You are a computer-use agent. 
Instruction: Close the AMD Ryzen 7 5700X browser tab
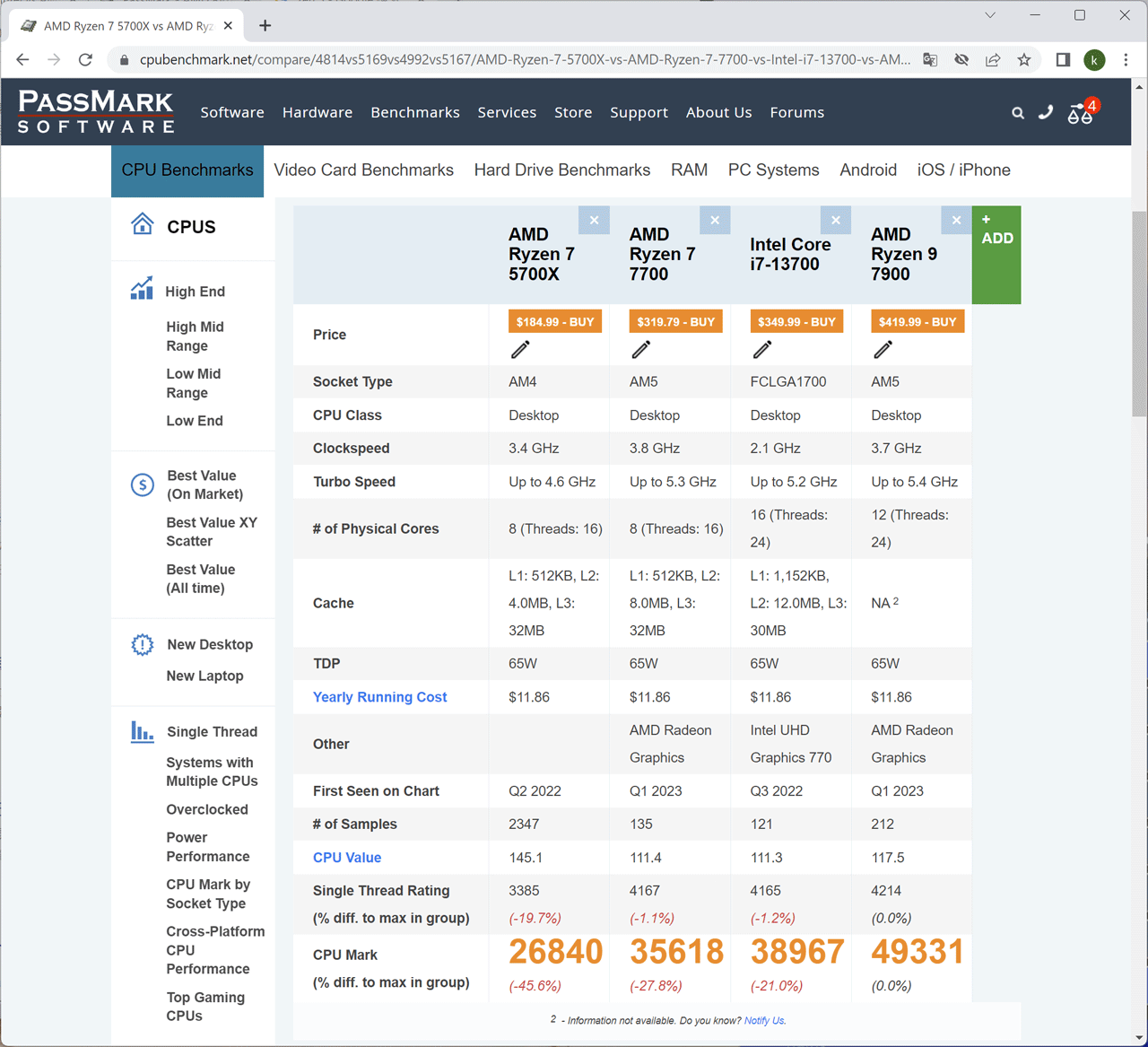pos(228,25)
